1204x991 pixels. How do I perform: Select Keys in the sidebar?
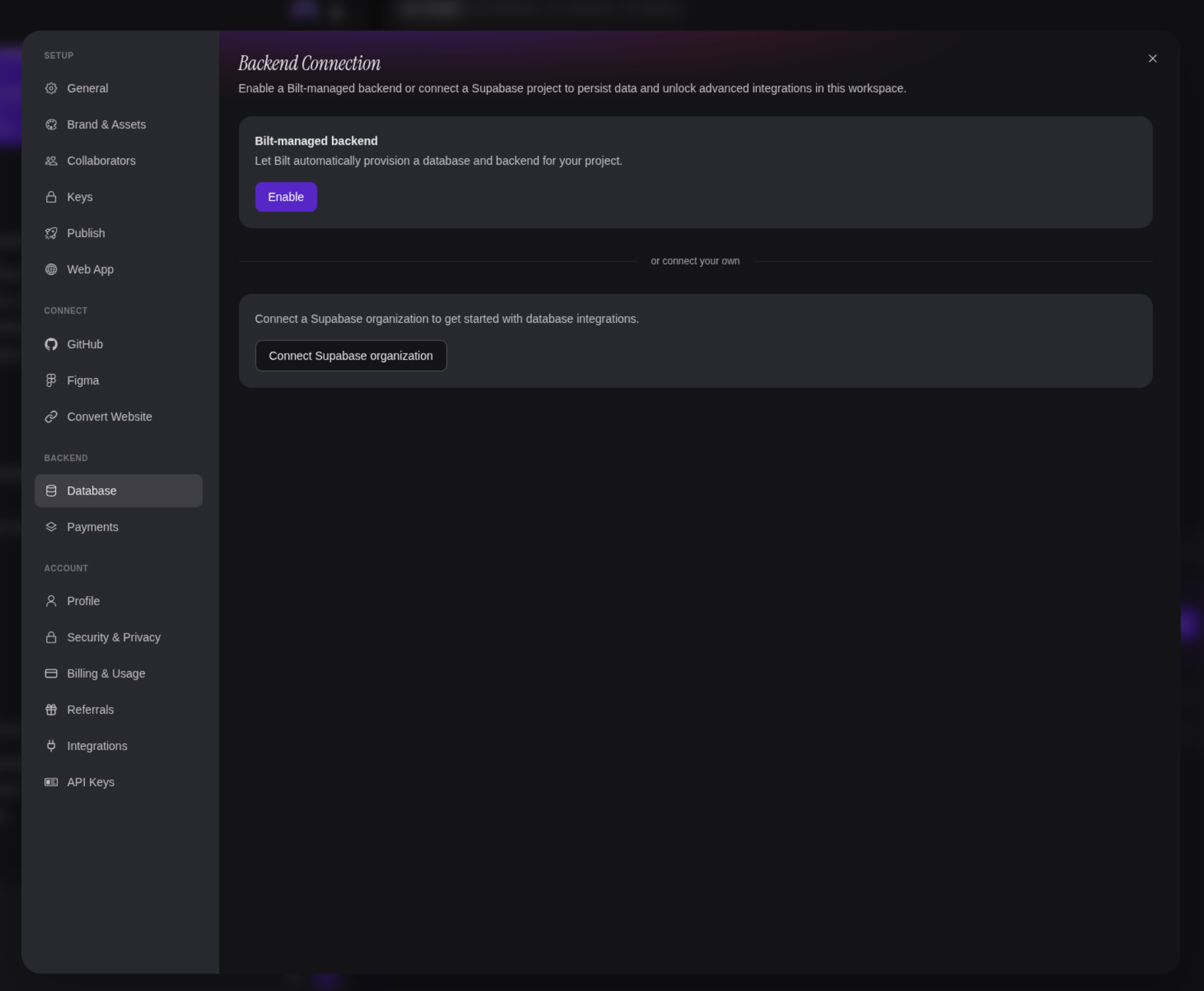pyautogui.click(x=119, y=197)
